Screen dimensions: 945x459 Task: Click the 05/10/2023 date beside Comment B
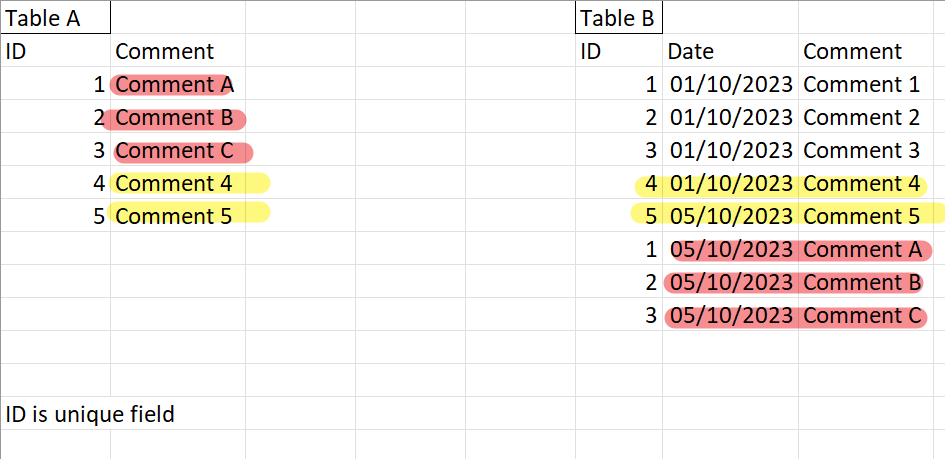[730, 282]
